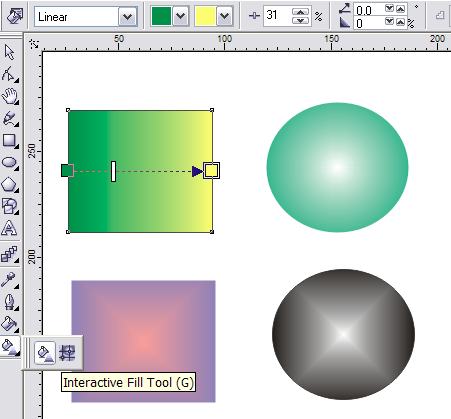Viewport: 451px width, 419px height.
Task: Select the Ellipse tool
Action: [9, 163]
